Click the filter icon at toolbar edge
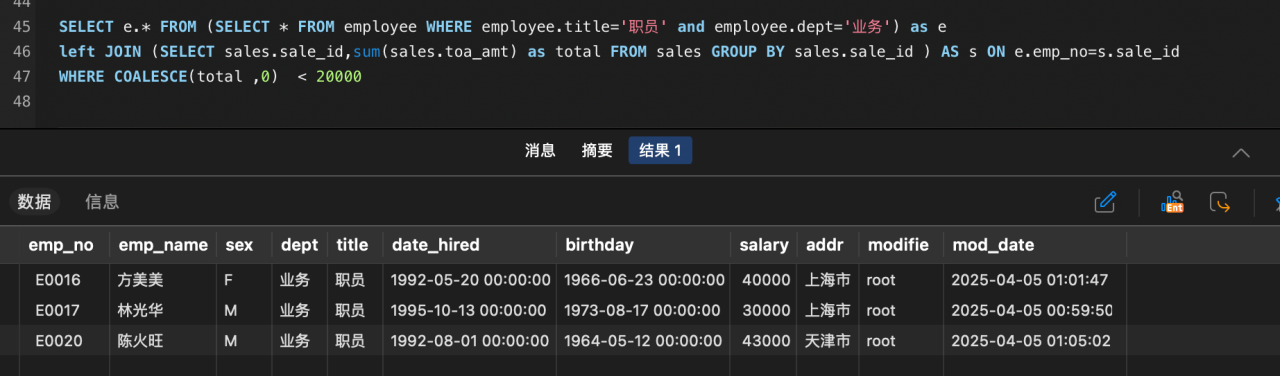This screenshot has height=376, width=1280. pos(1275,202)
